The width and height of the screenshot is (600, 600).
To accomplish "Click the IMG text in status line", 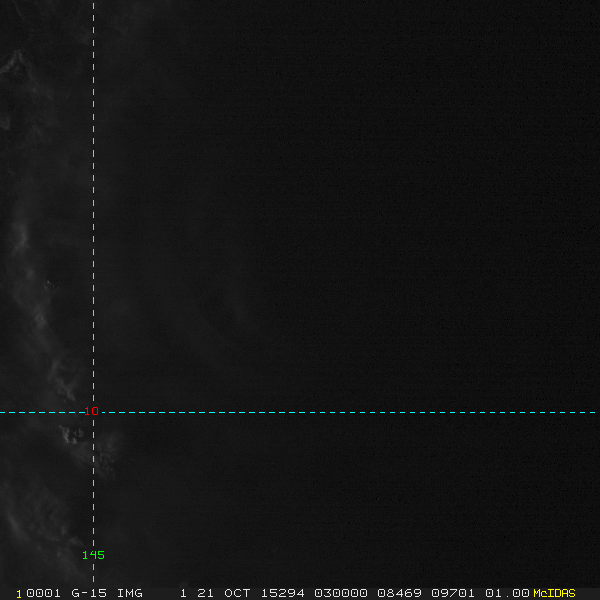I will coord(129,593).
